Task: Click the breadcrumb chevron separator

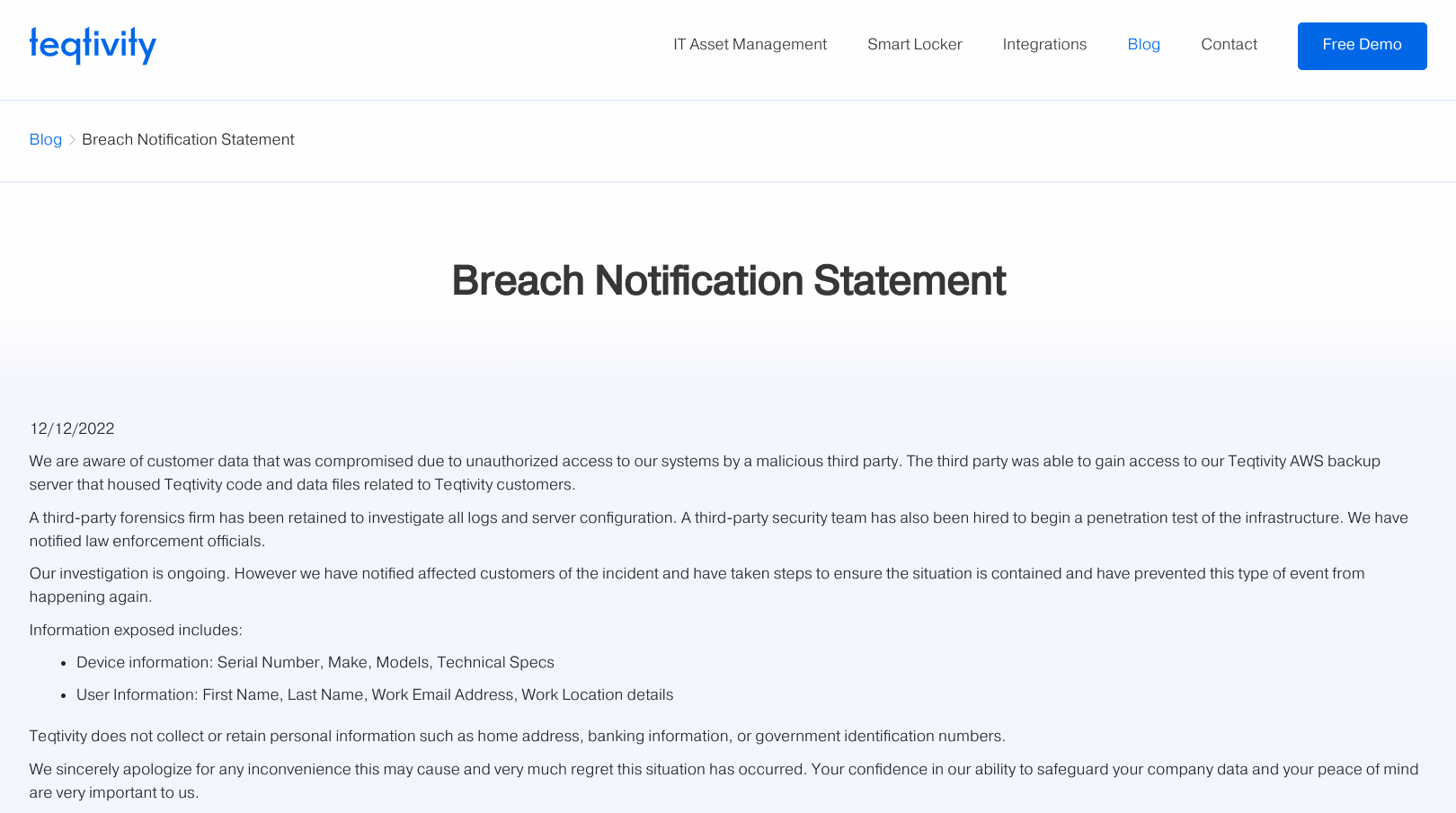Action: pos(72,140)
